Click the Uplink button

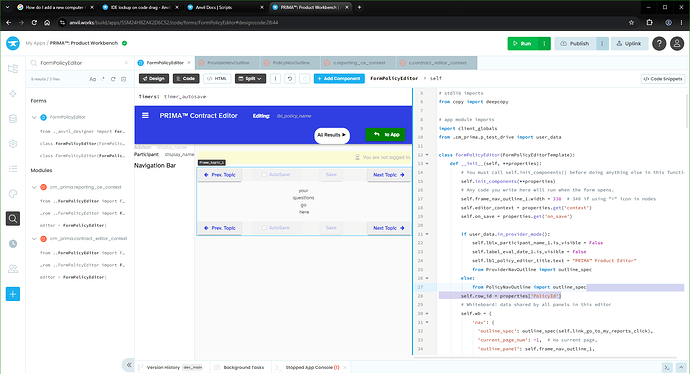(x=629, y=44)
